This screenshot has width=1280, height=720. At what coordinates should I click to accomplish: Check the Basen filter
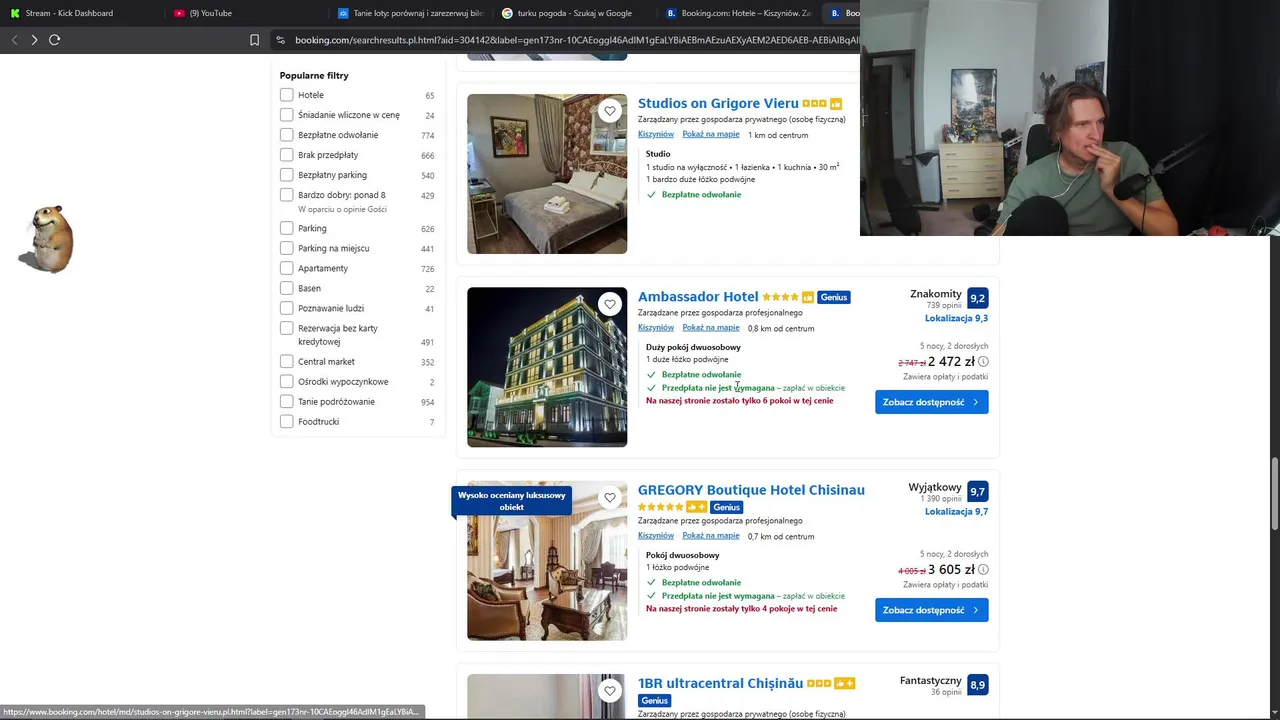(287, 288)
